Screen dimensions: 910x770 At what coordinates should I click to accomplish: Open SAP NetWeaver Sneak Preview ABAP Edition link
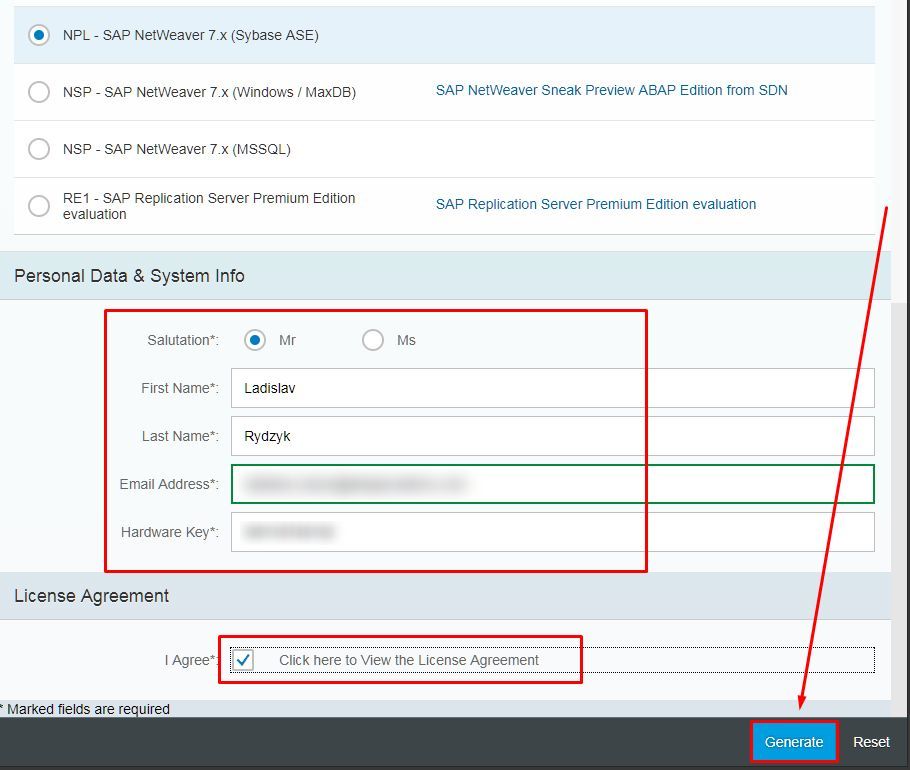pyautogui.click(x=611, y=90)
